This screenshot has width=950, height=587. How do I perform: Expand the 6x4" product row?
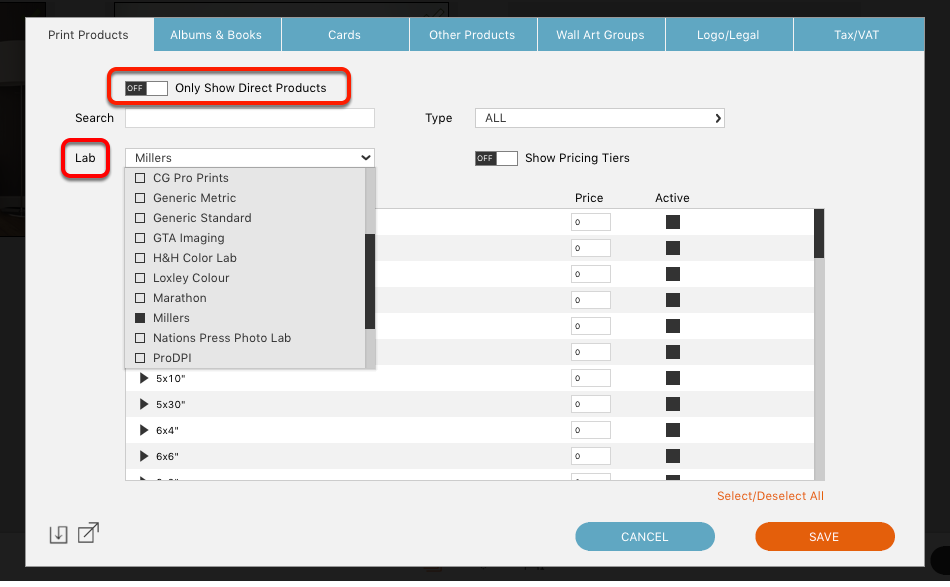144,430
